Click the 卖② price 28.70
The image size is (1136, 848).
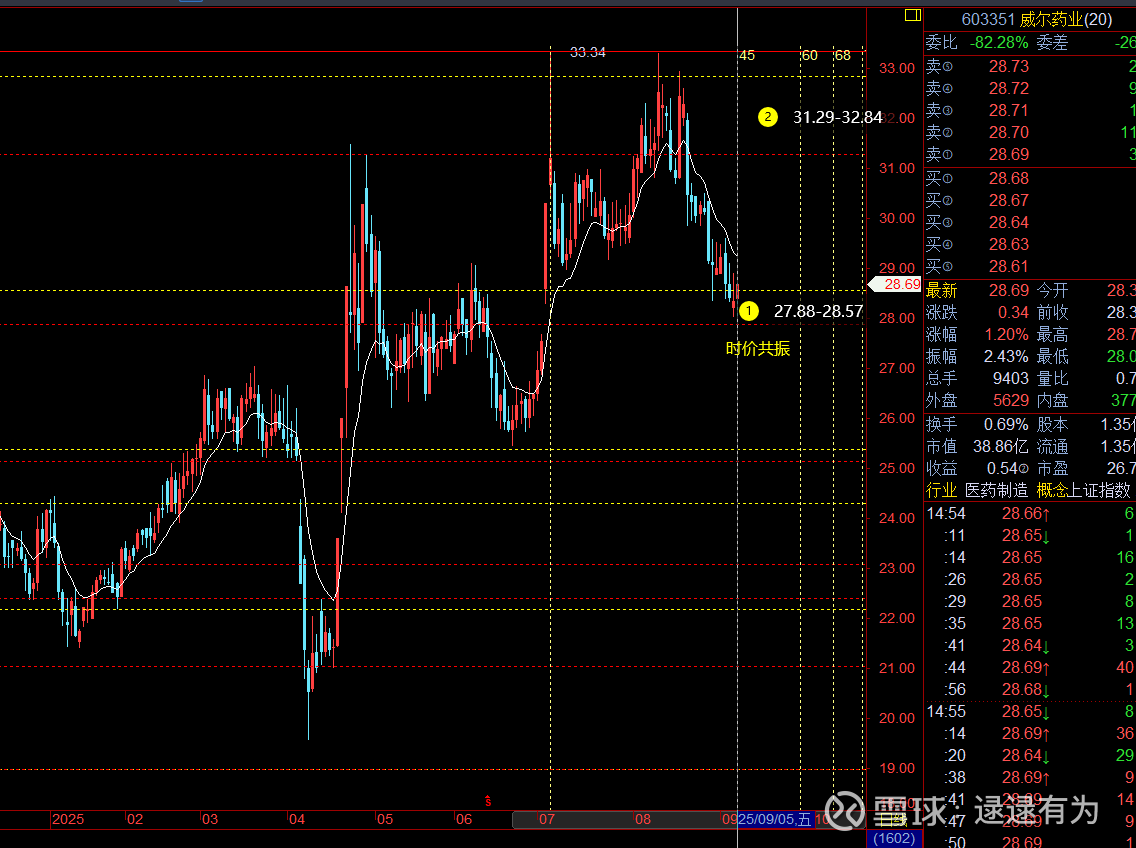point(1008,133)
